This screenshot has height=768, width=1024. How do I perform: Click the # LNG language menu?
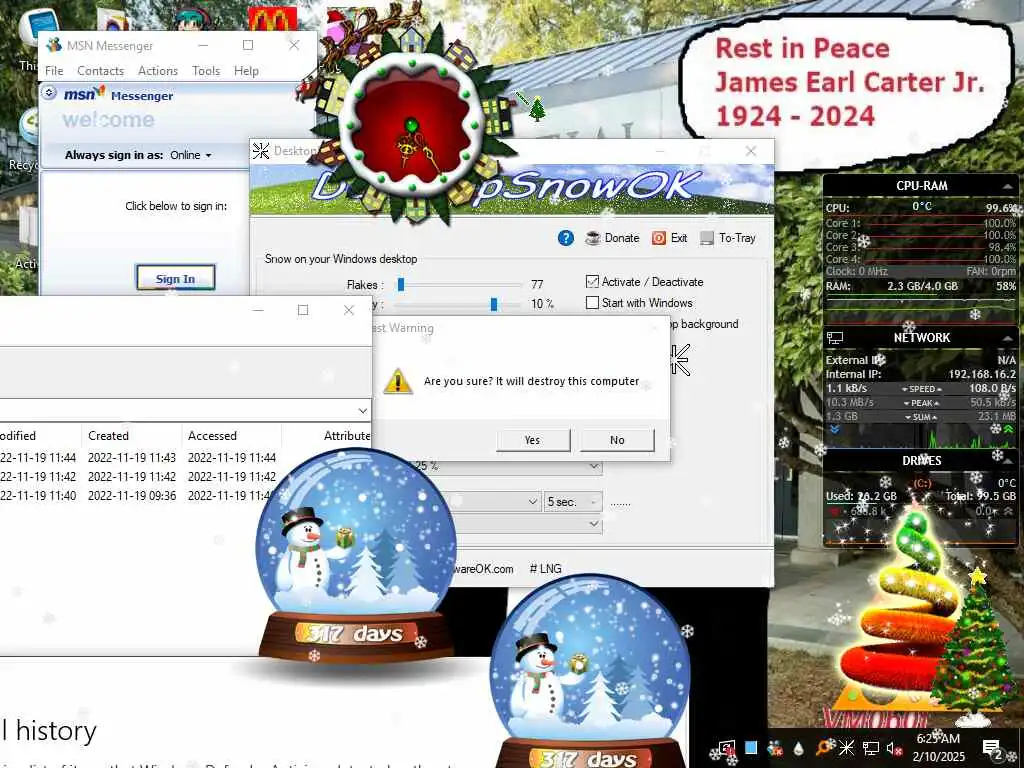point(545,569)
